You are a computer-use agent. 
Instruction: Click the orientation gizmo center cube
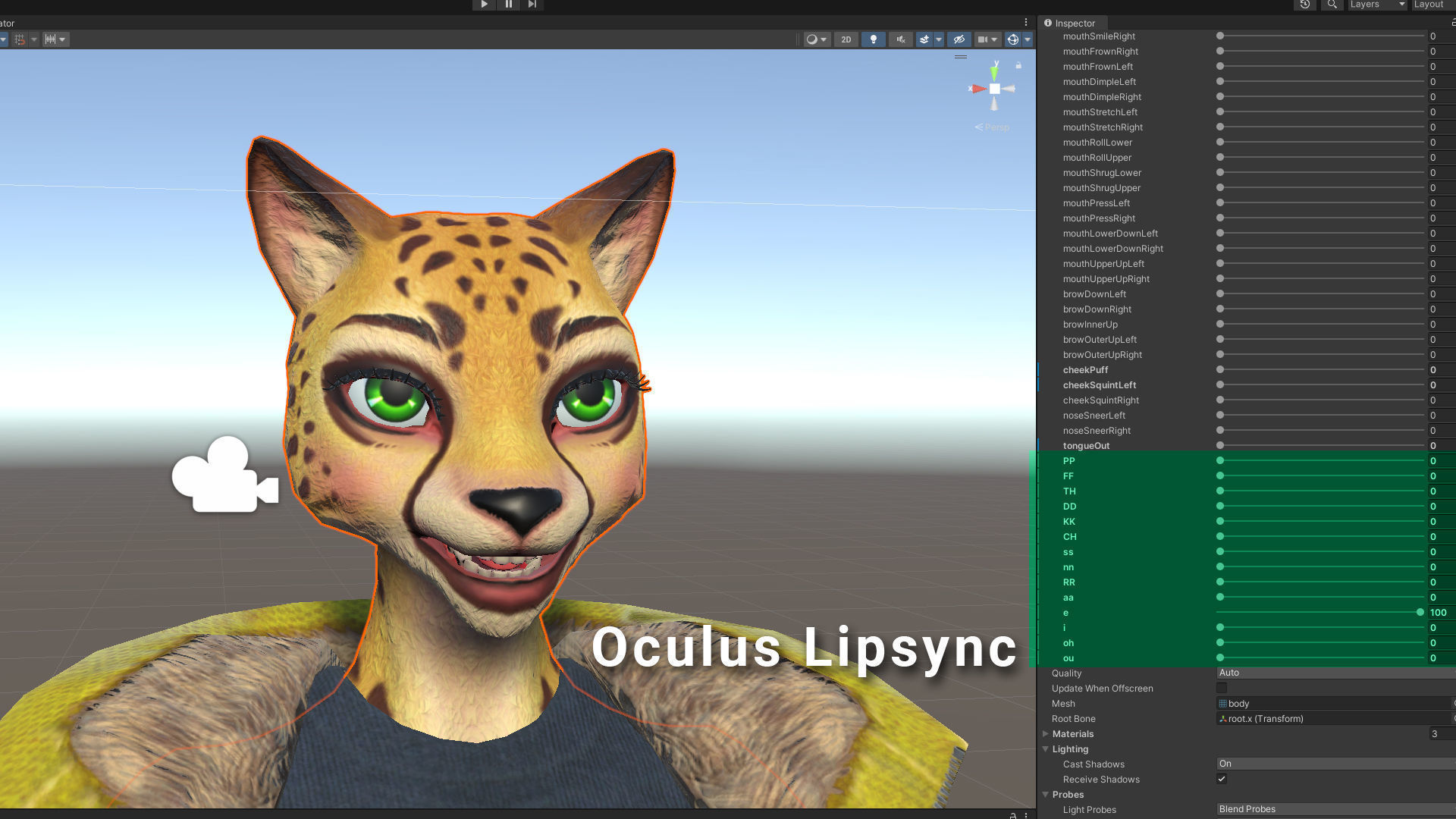[994, 89]
